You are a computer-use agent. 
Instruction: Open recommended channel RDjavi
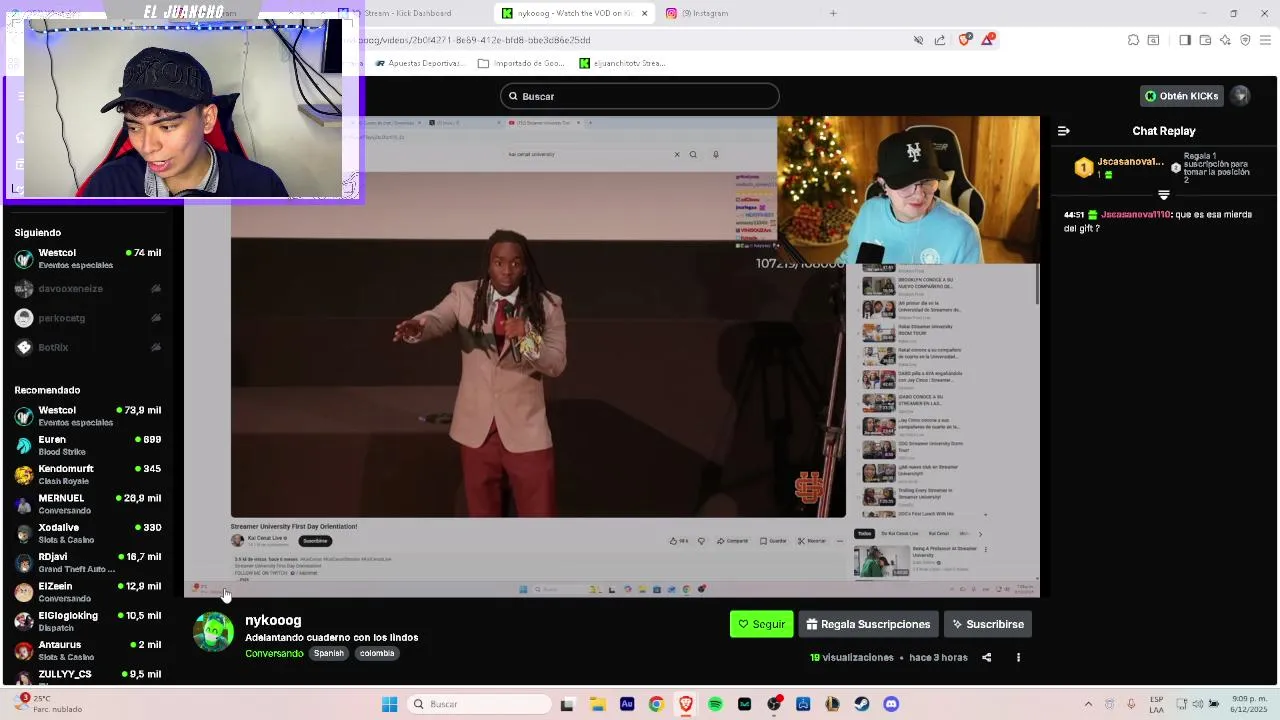pos(88,562)
